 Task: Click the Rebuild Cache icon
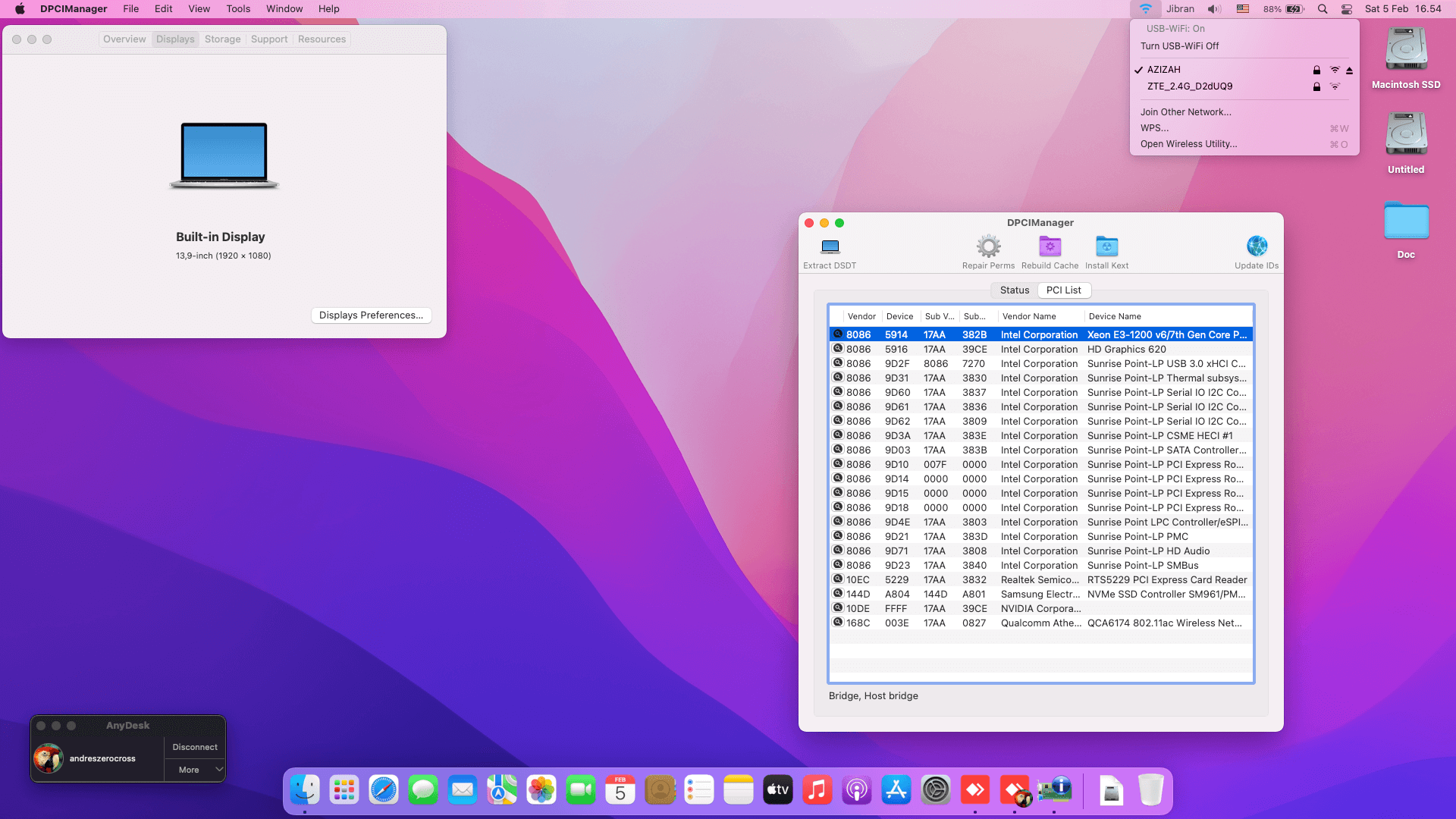click(x=1050, y=247)
